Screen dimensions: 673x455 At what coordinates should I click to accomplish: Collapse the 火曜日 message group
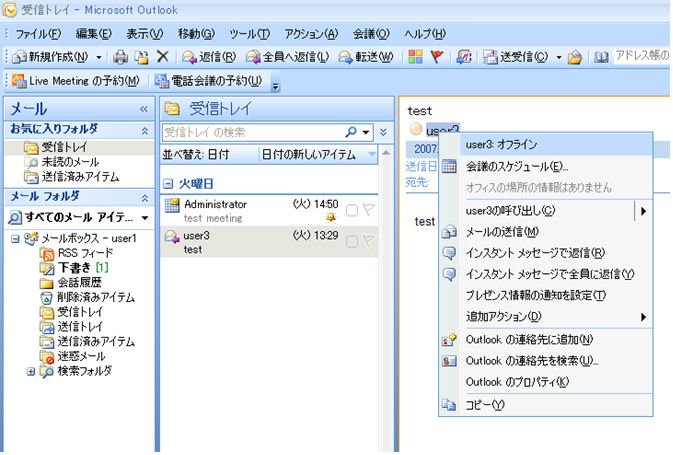[168, 184]
